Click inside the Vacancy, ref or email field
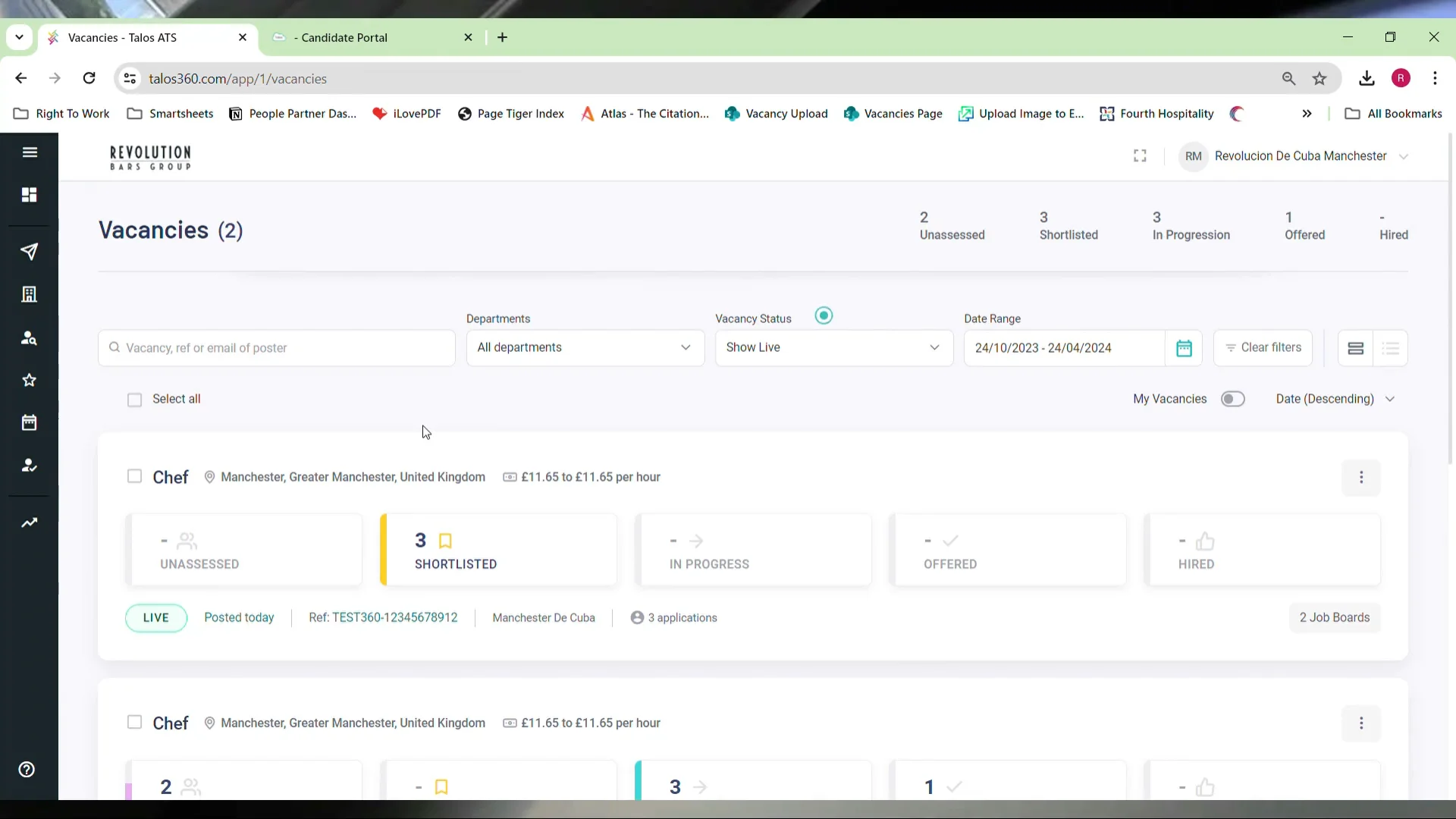This screenshot has height=819, width=1456. coord(276,348)
